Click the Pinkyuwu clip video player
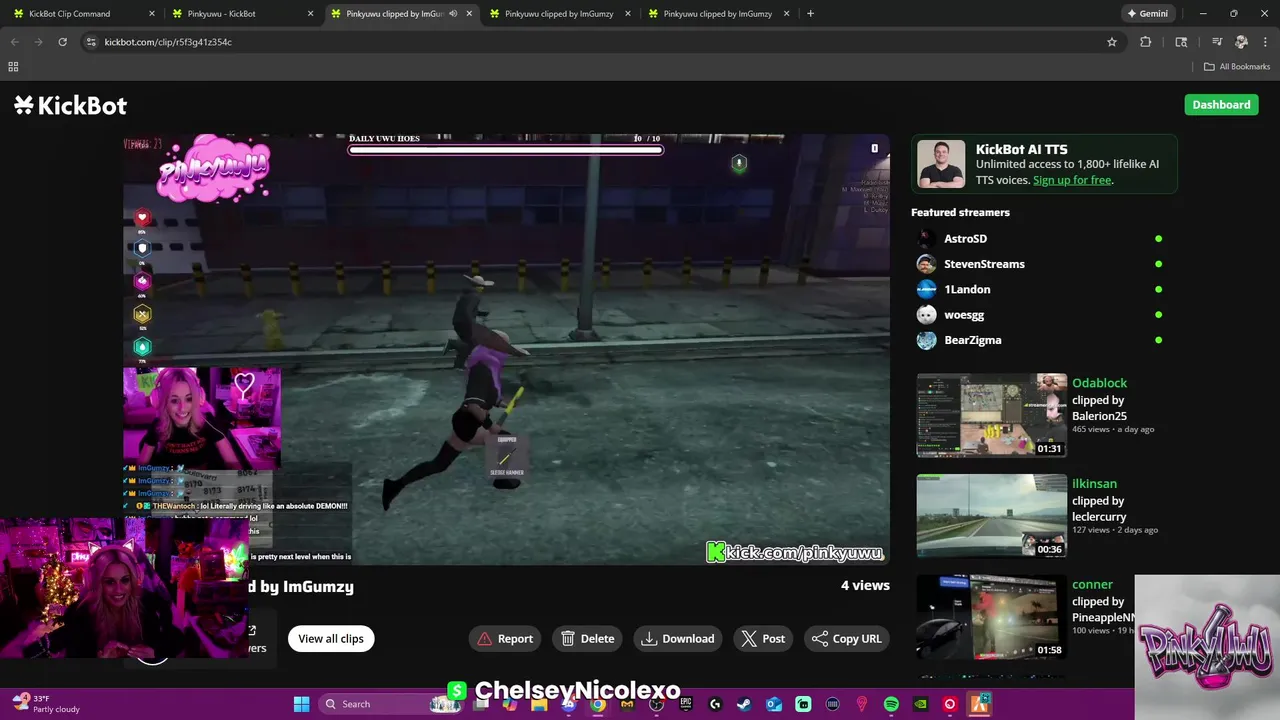This screenshot has width=1280, height=720. point(506,350)
